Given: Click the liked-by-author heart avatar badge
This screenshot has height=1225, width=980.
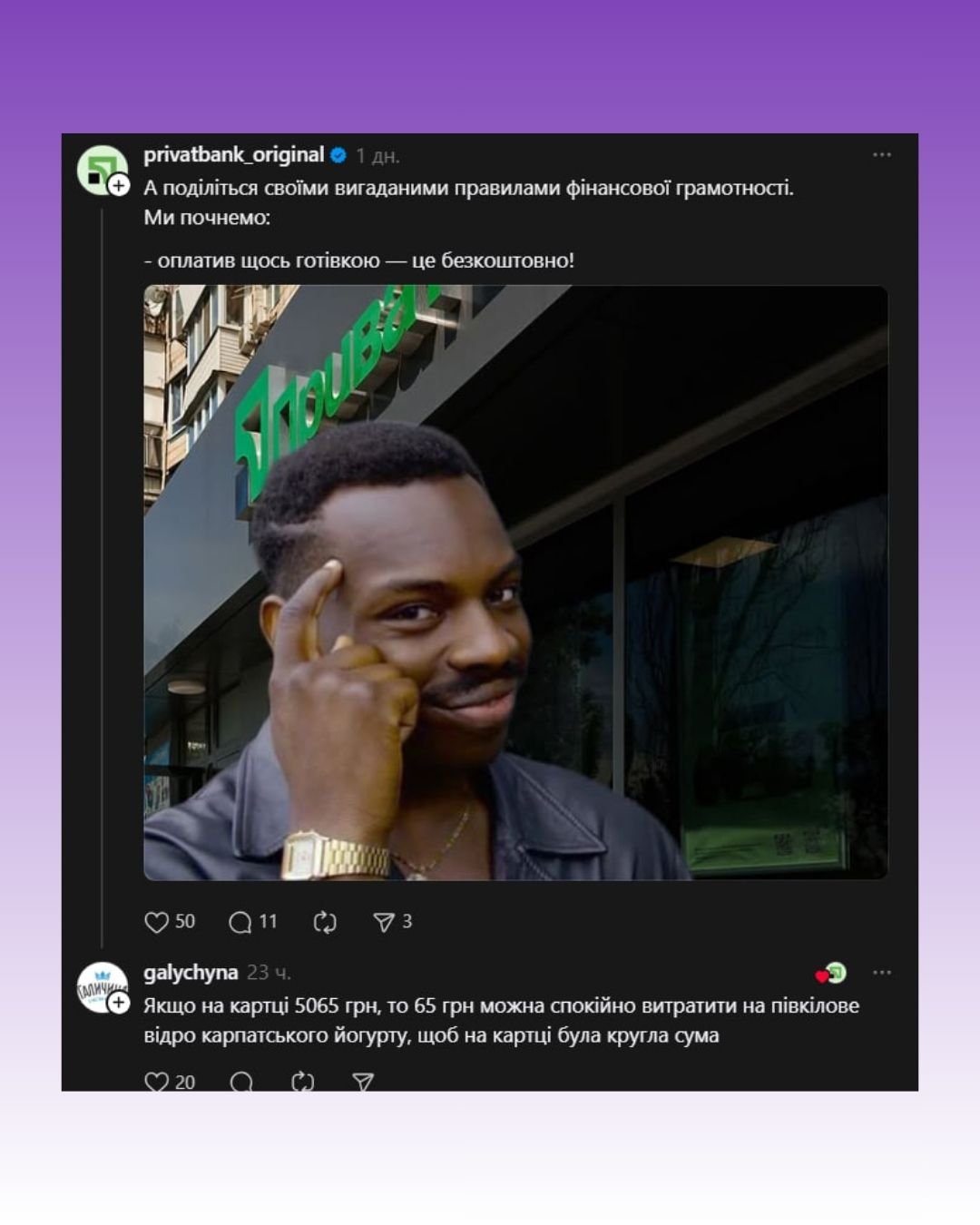Looking at the screenshot, I should click(831, 973).
